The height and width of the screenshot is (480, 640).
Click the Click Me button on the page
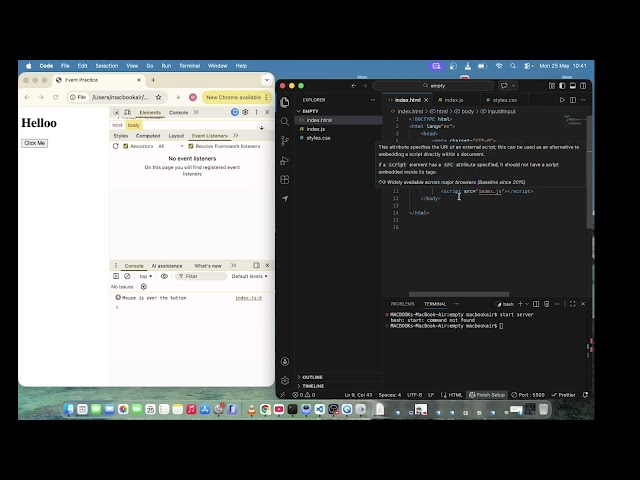pos(35,143)
